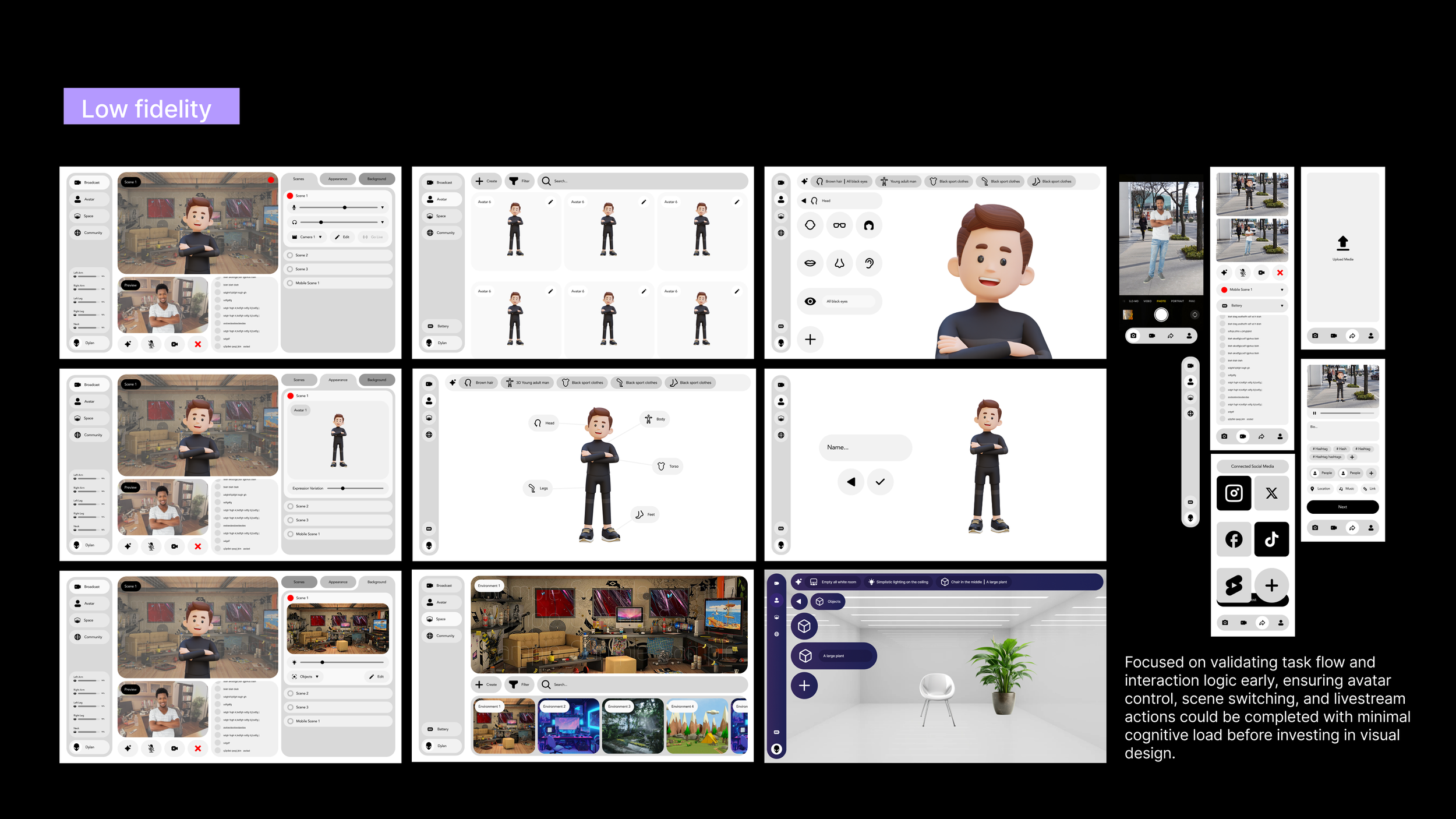
Task: Click the TikTok social media tile
Action: pyautogui.click(x=1271, y=539)
